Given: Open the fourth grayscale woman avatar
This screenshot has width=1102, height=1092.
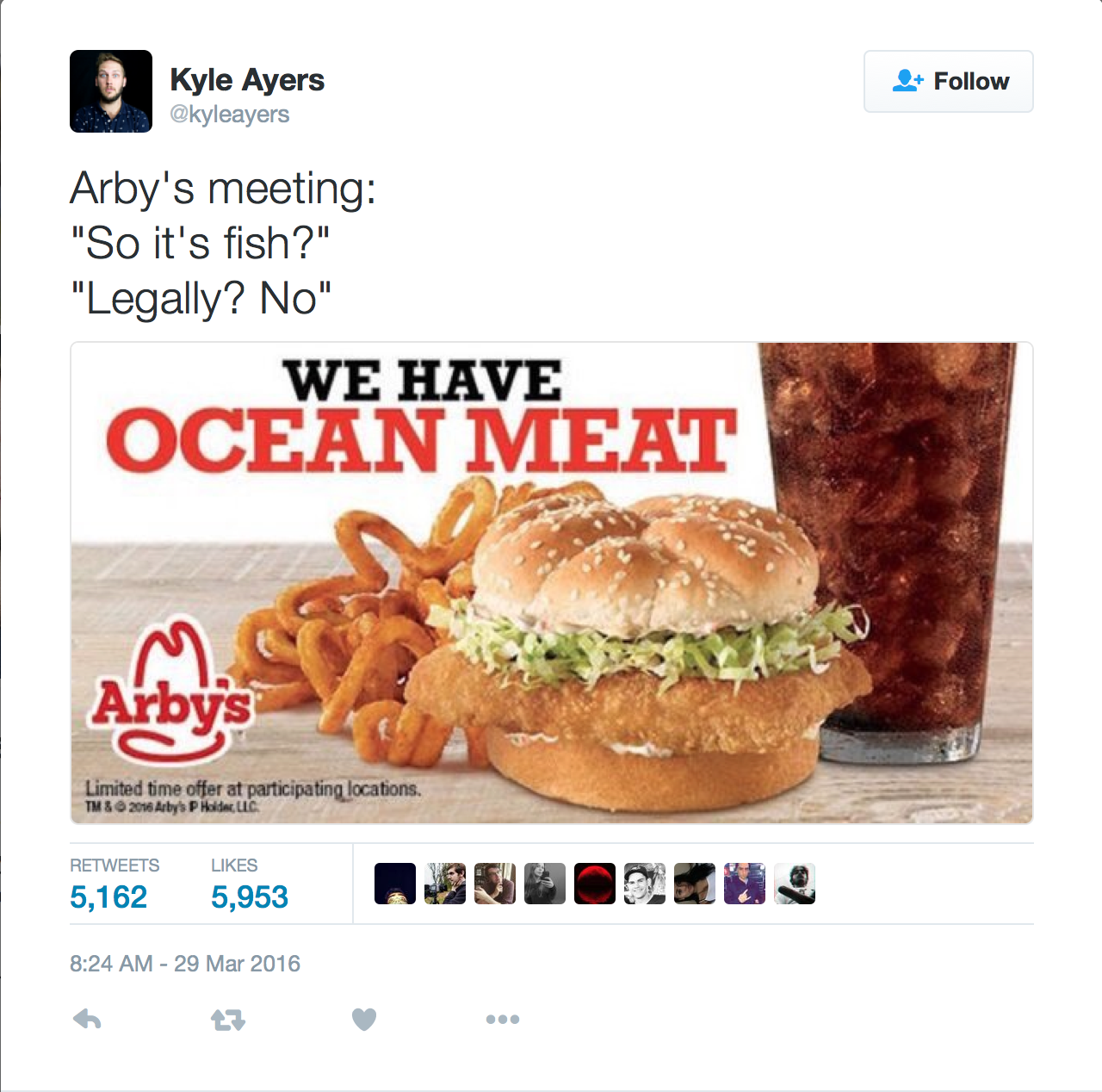Looking at the screenshot, I should pyautogui.click(x=545, y=884).
